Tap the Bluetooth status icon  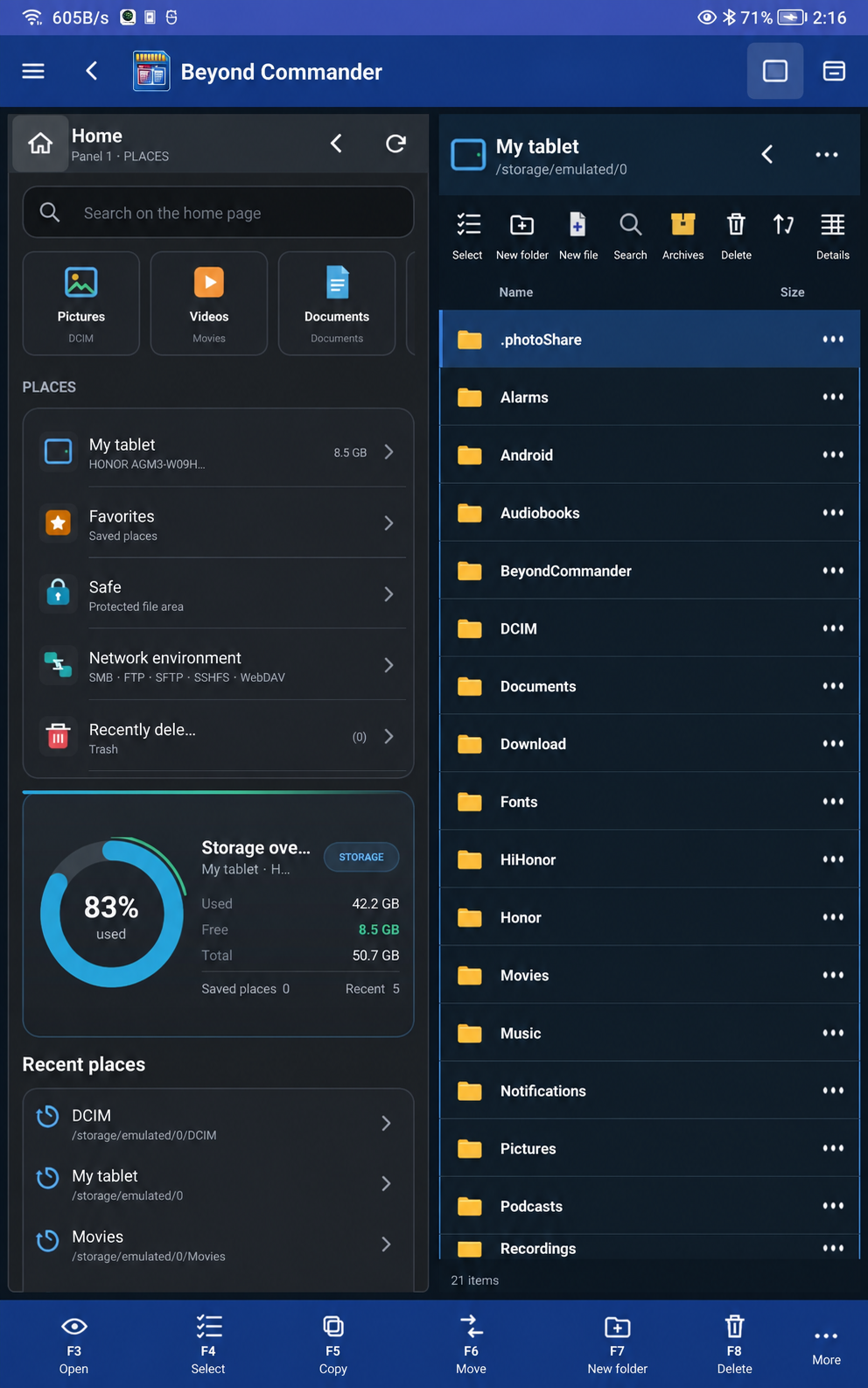click(x=729, y=18)
